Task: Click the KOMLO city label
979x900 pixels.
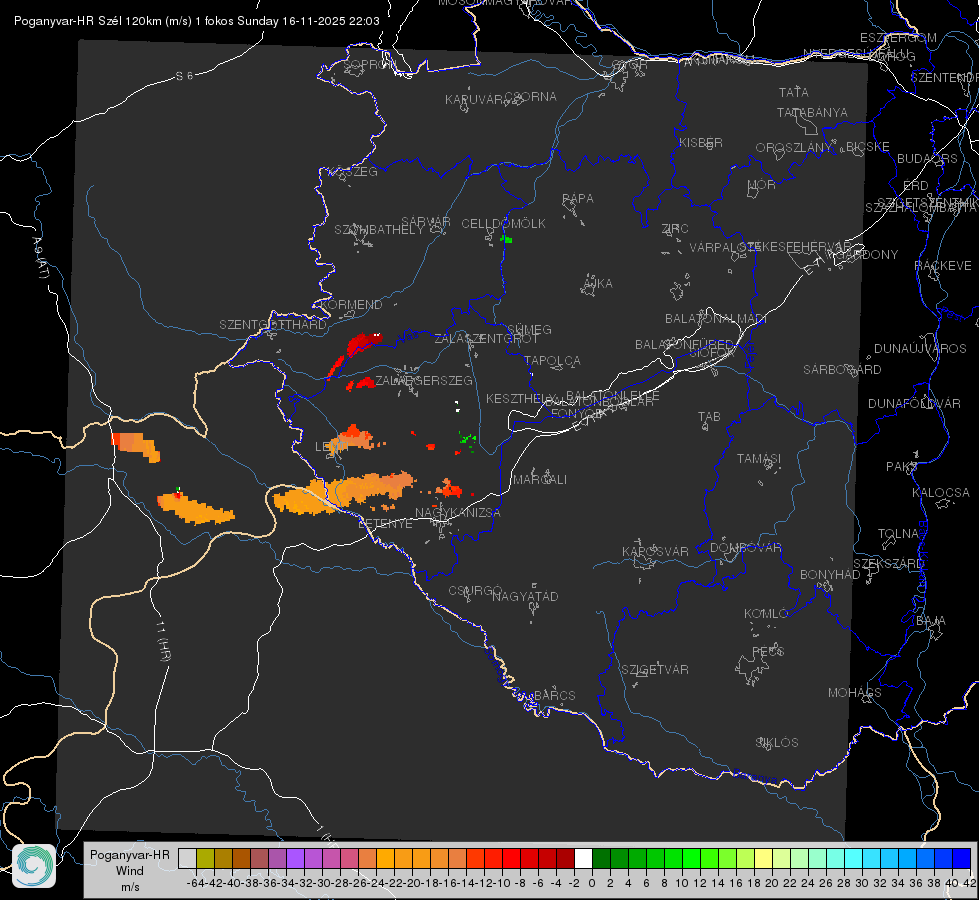Action: click(x=765, y=613)
